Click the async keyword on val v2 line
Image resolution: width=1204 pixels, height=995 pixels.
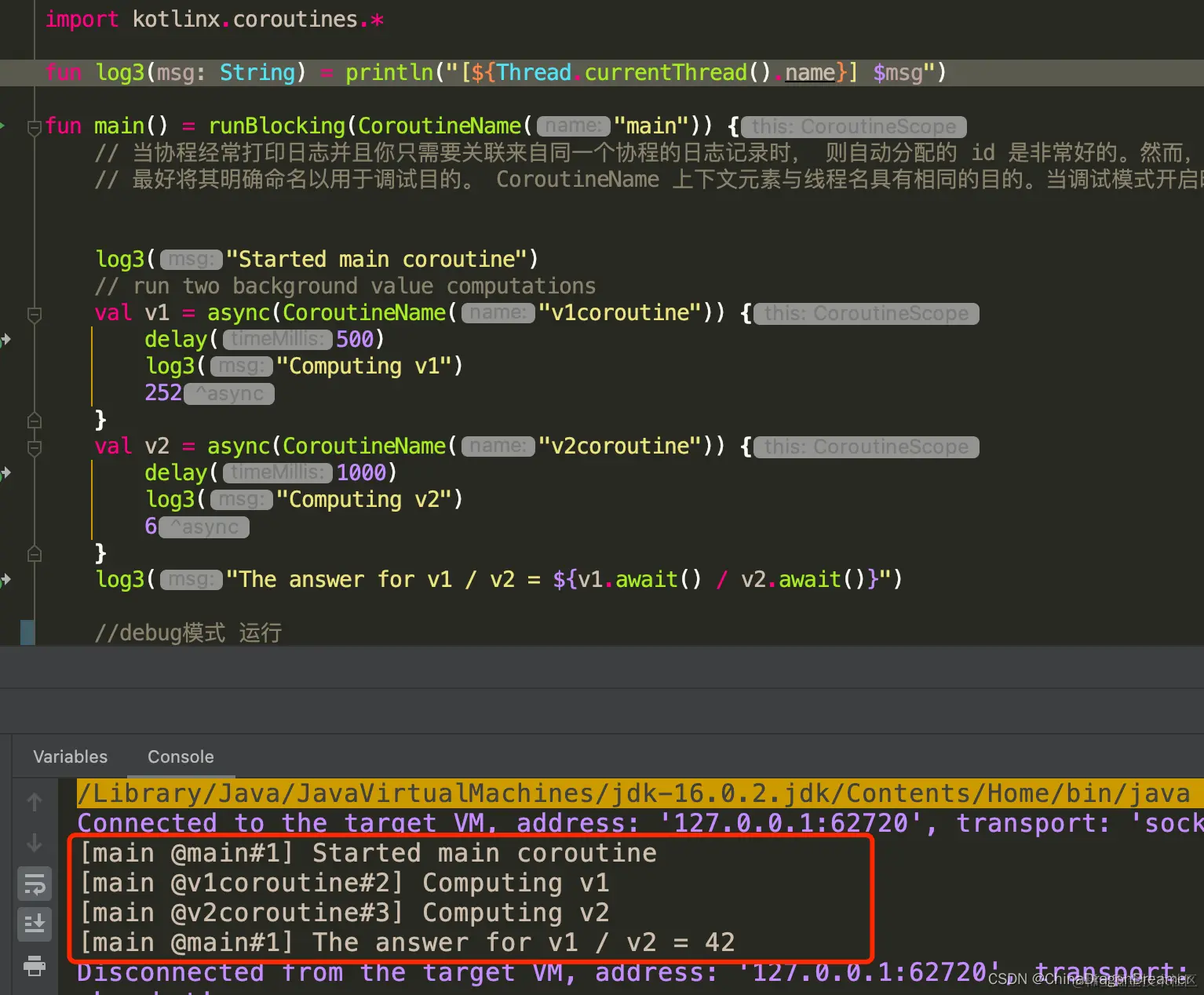click(239, 446)
